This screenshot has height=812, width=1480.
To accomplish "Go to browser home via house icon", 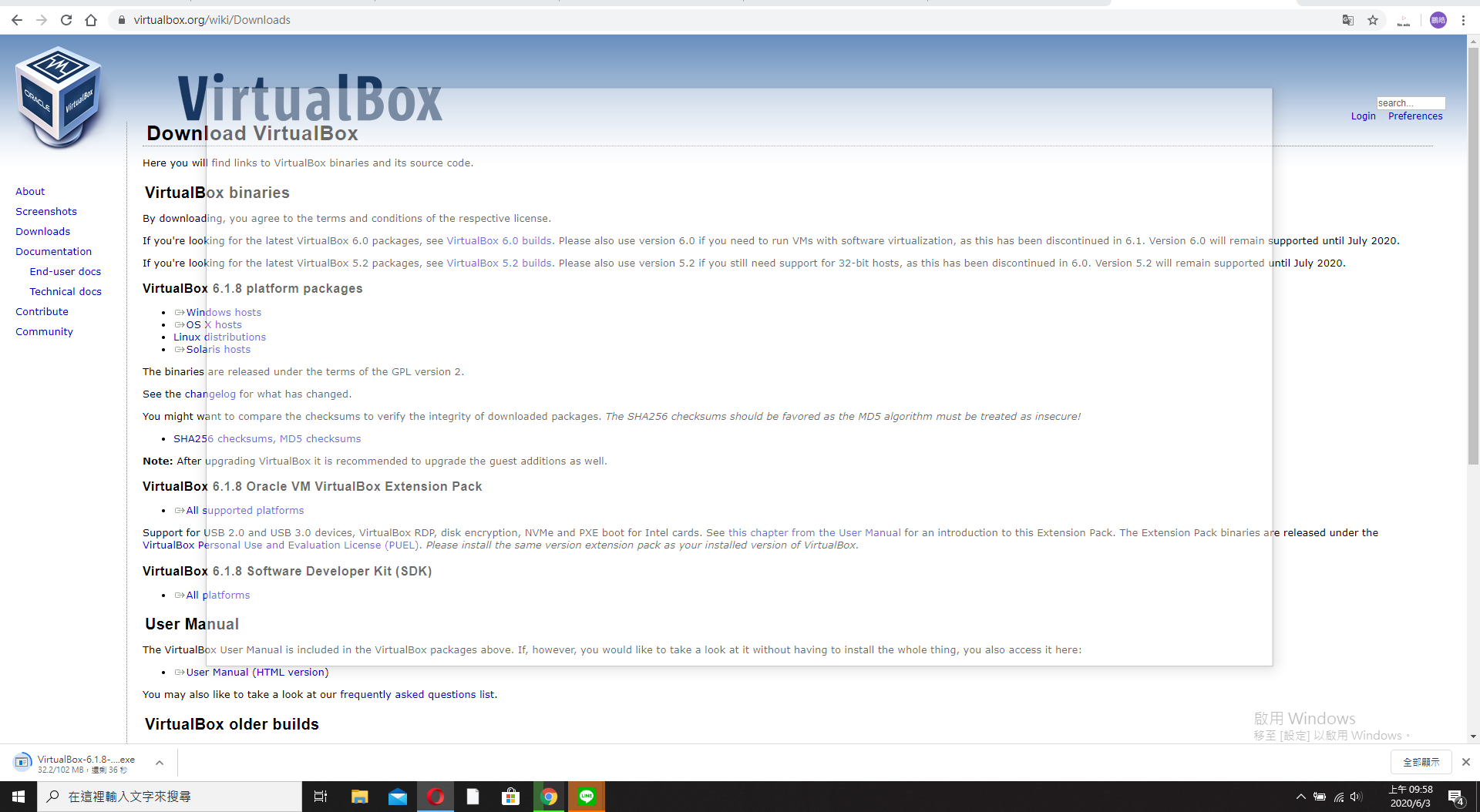I will (x=91, y=20).
